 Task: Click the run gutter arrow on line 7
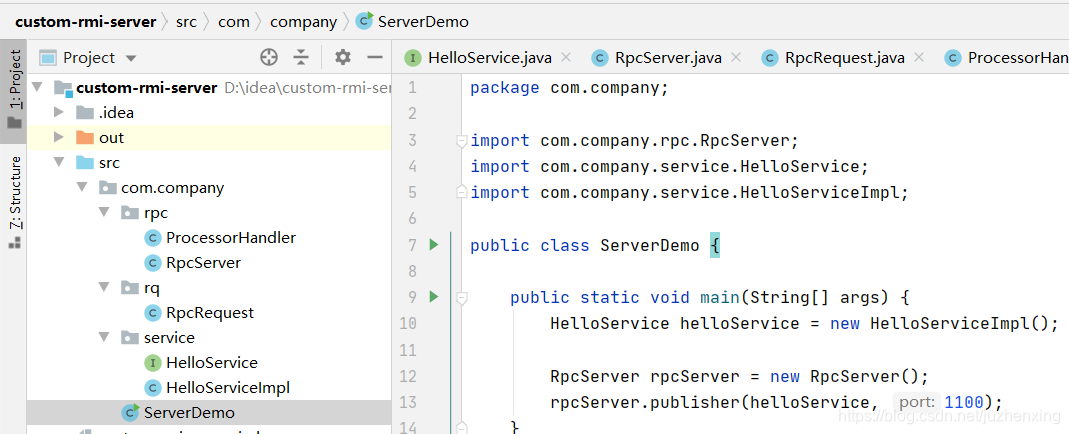(x=434, y=244)
